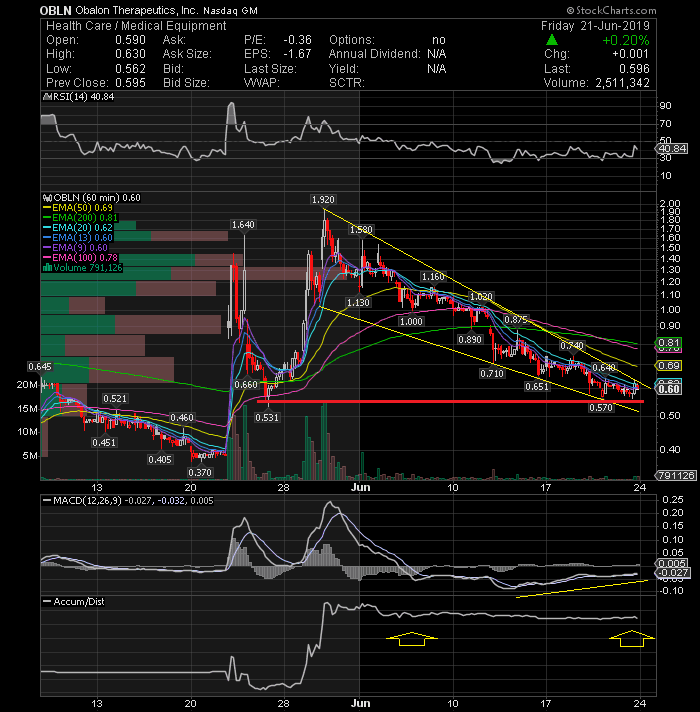This screenshot has width=700, height=712.
Task: Click the 791126 volume axis tag
Action: click(x=676, y=475)
